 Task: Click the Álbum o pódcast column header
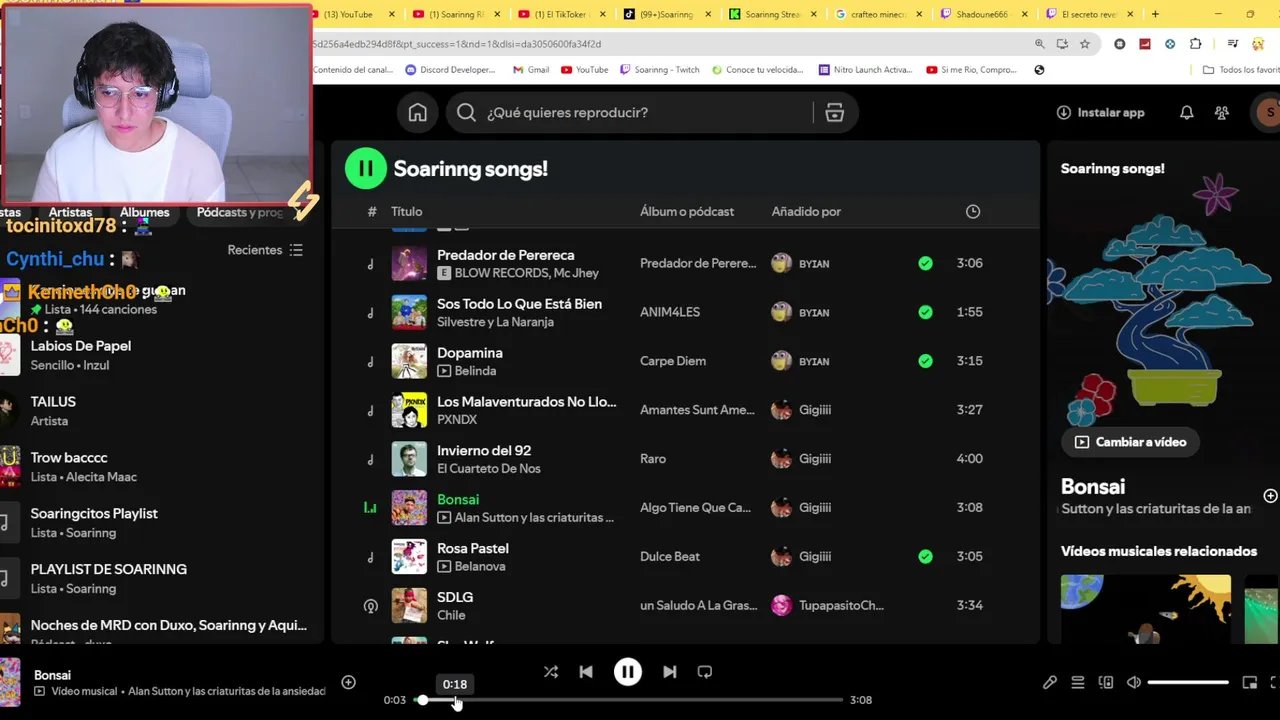tap(687, 211)
